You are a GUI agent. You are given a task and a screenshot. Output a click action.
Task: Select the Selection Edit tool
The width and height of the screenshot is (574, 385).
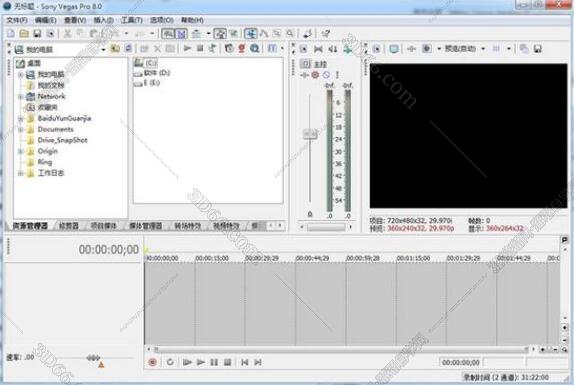[x=277, y=34]
